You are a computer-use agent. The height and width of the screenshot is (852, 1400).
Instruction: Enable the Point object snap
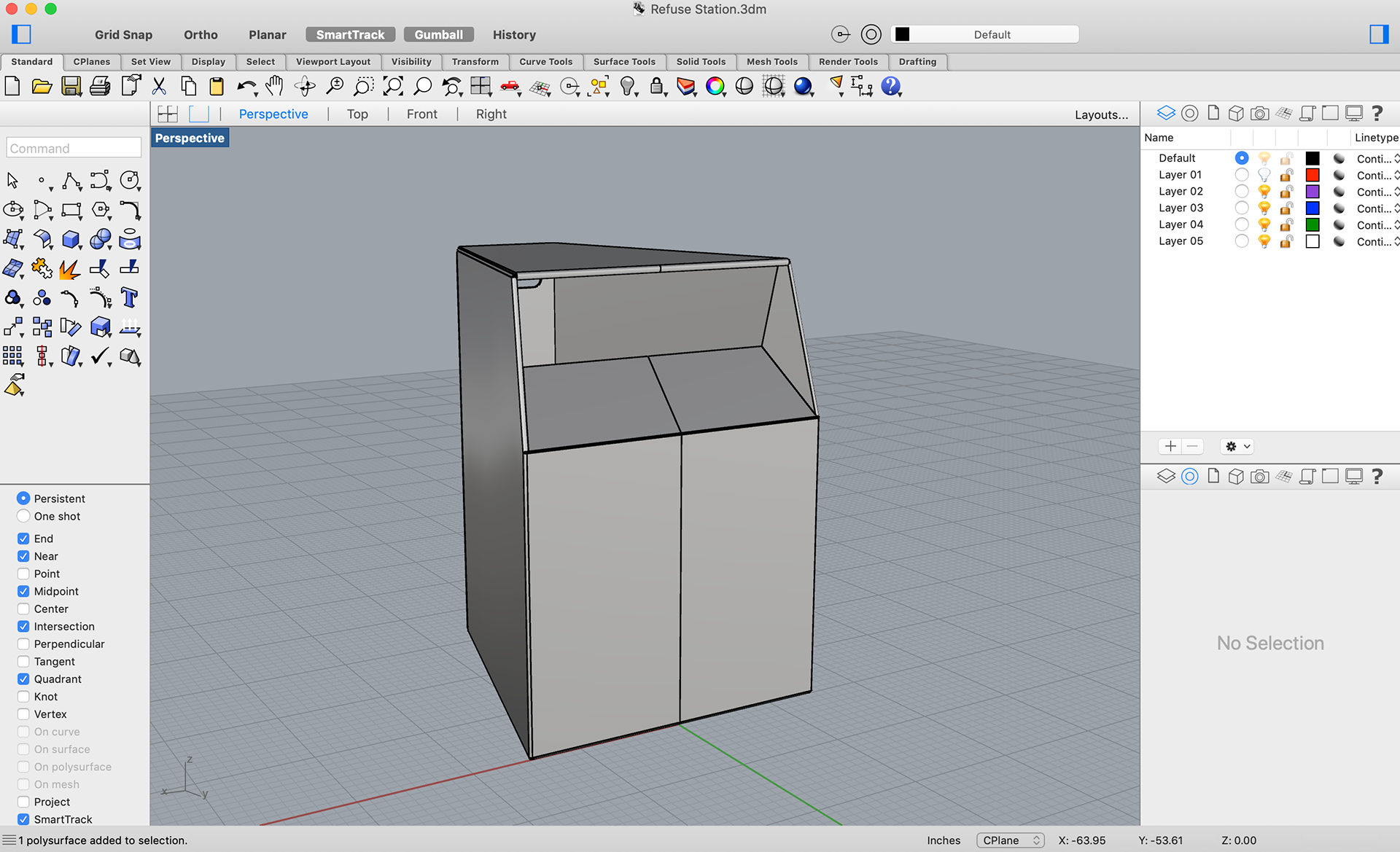pyautogui.click(x=23, y=574)
